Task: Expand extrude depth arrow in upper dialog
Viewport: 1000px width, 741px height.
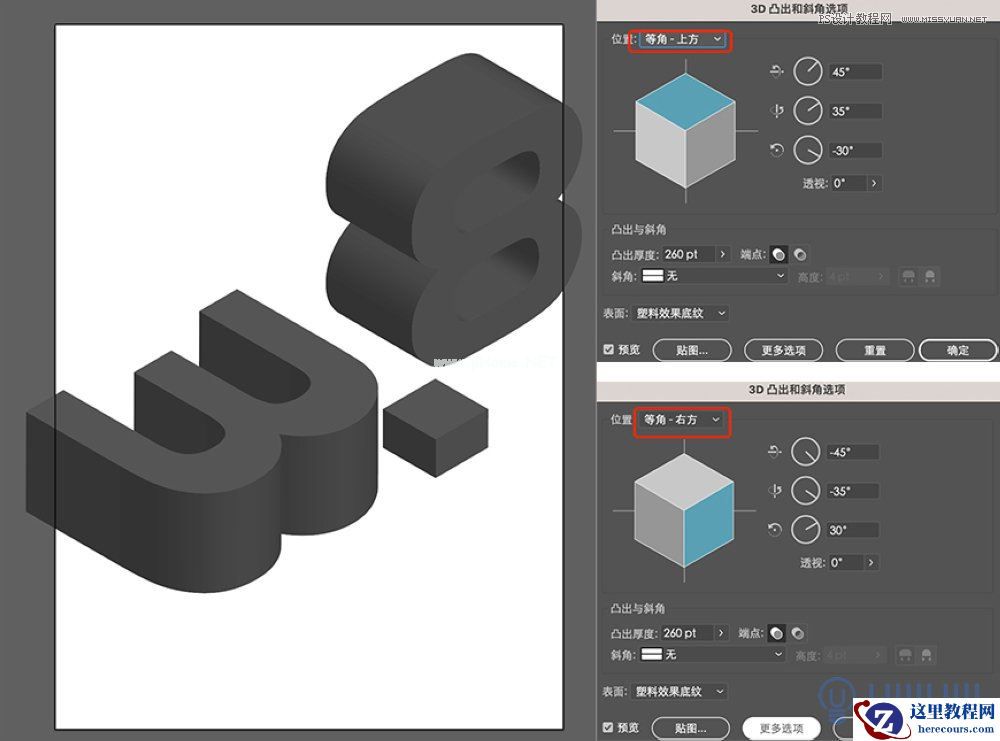Action: tap(723, 254)
